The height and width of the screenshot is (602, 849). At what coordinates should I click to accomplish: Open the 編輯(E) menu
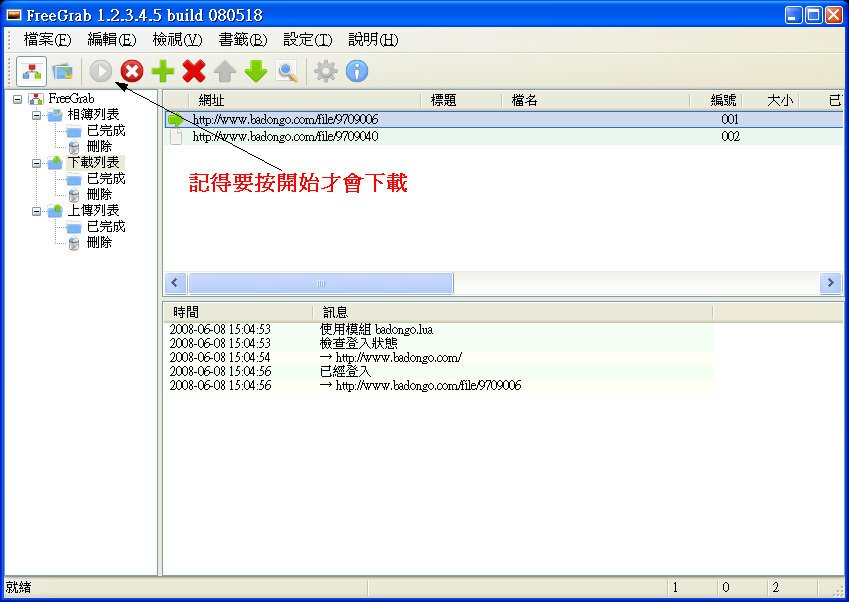[x=112, y=40]
